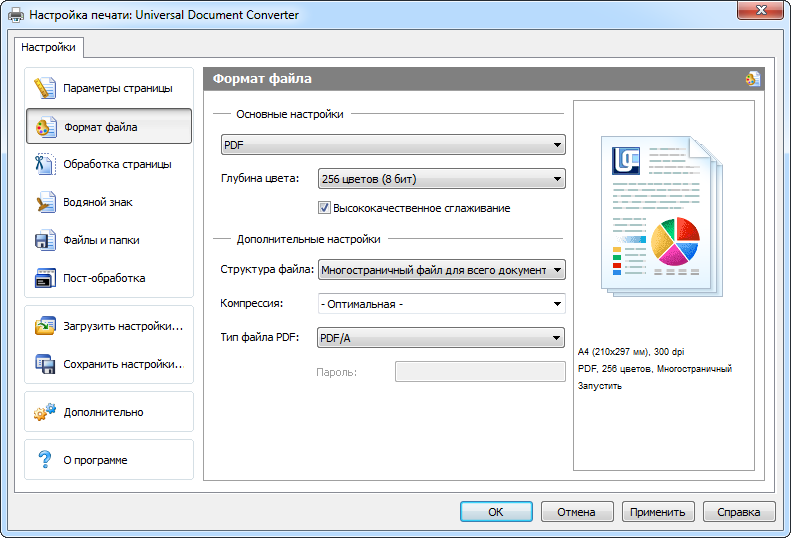Click the stamp icon for Водяной знак
791x538 pixels.
(44, 202)
